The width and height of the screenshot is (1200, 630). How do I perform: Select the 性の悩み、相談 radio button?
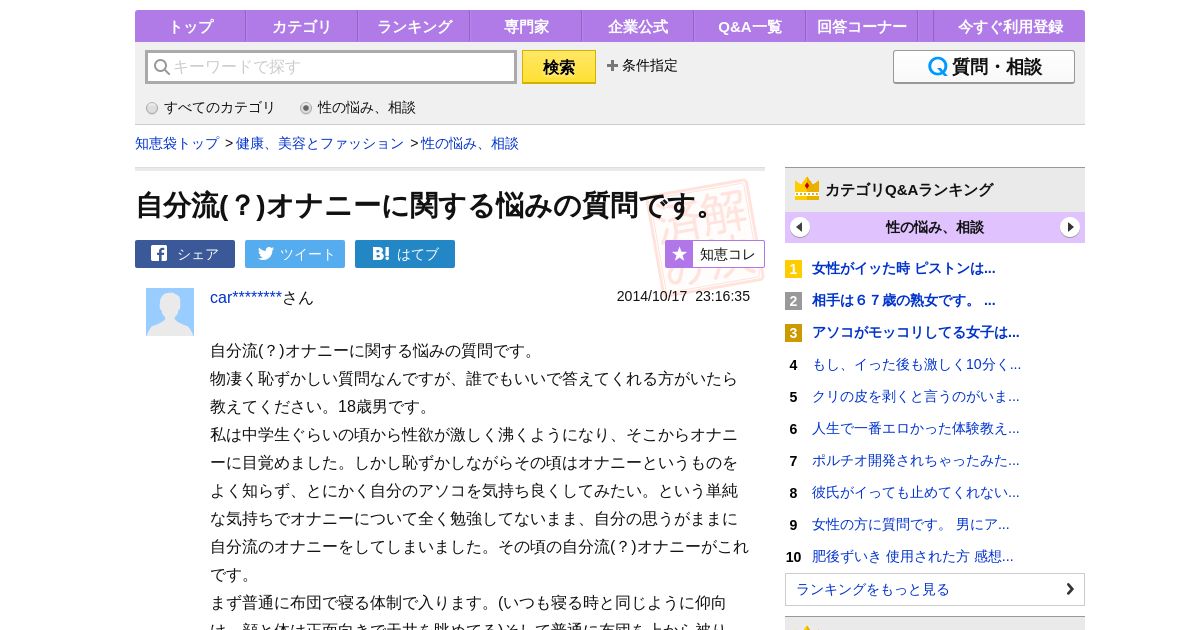306,108
